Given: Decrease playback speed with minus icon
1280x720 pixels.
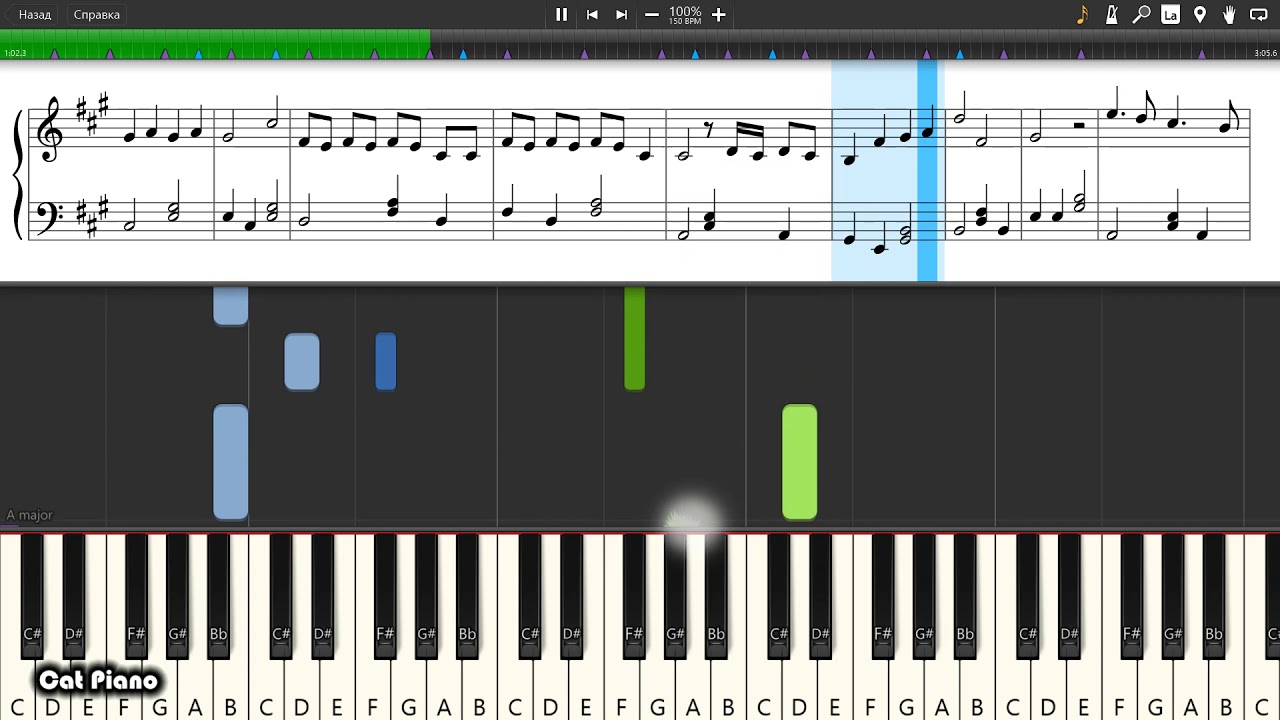Looking at the screenshot, I should (x=652, y=15).
